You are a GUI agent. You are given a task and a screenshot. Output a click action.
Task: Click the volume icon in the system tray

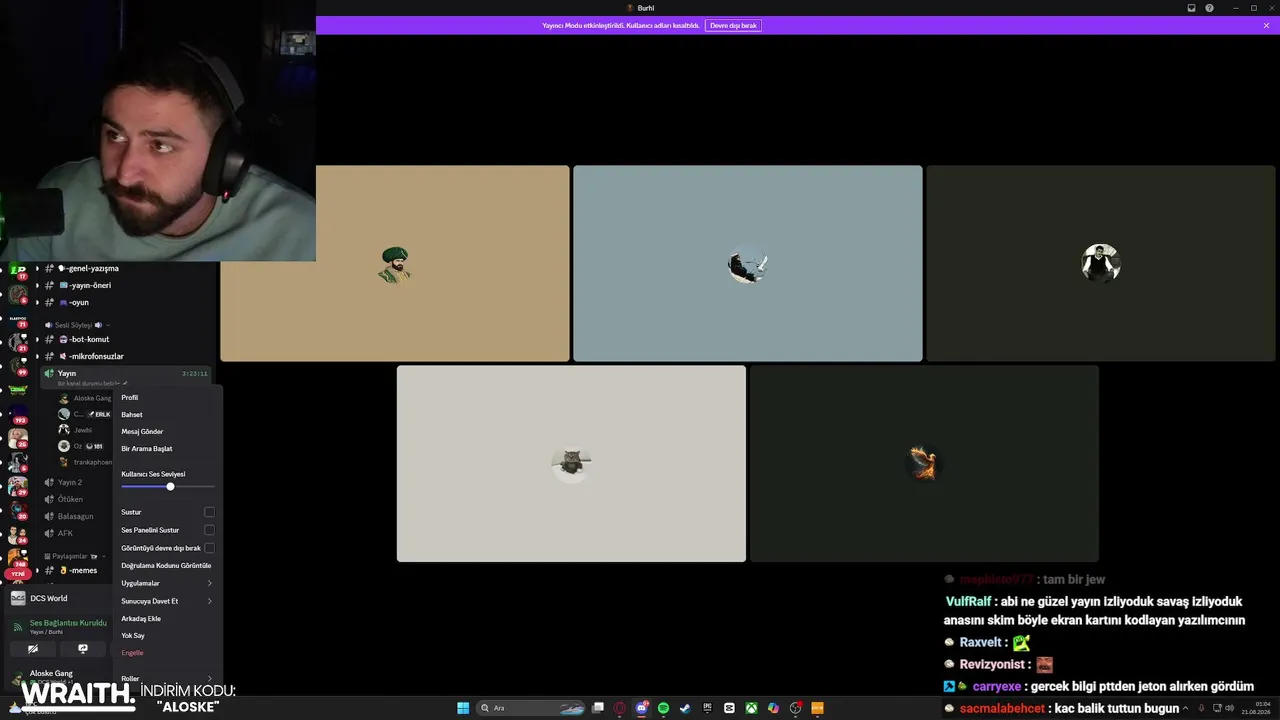(1230, 708)
